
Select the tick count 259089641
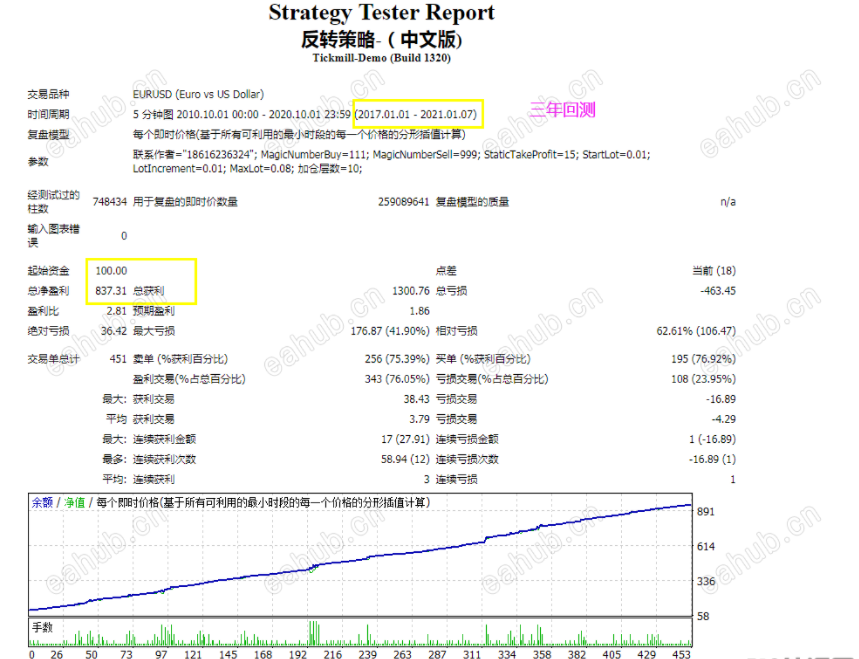click(x=403, y=202)
